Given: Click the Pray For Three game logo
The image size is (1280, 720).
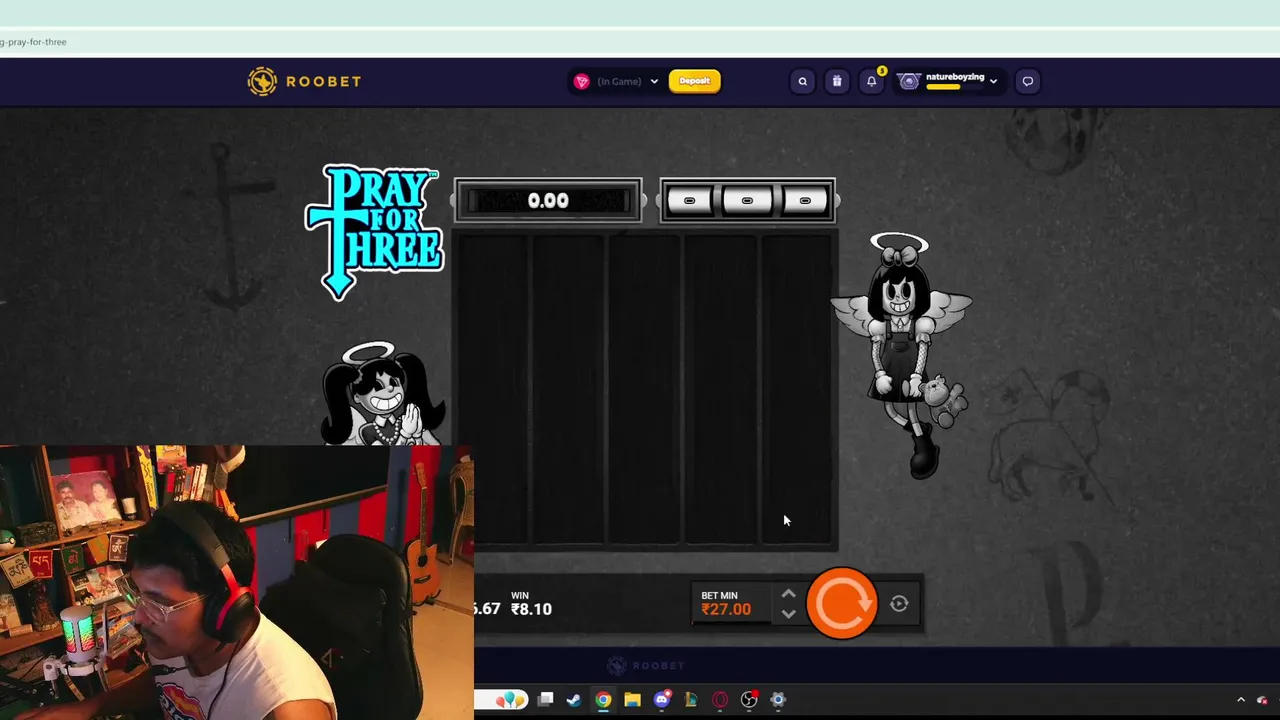Looking at the screenshot, I should click(374, 232).
